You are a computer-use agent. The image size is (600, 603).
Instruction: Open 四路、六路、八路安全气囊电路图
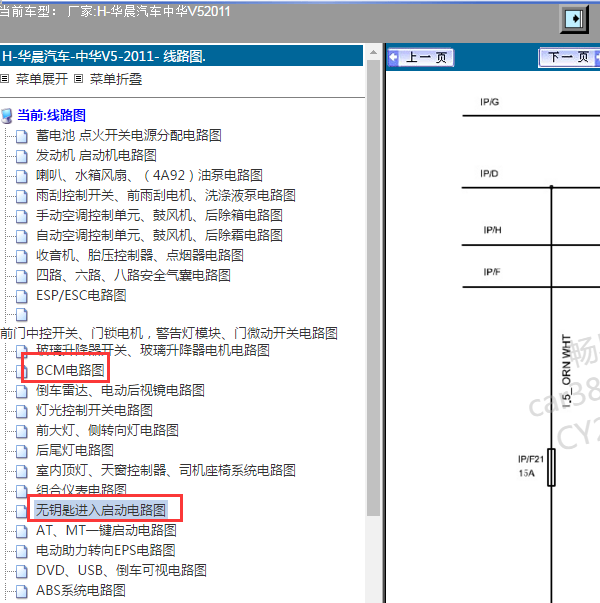[133, 275]
